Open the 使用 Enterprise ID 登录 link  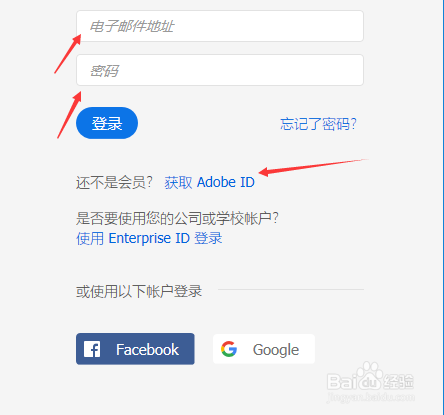click(149, 238)
